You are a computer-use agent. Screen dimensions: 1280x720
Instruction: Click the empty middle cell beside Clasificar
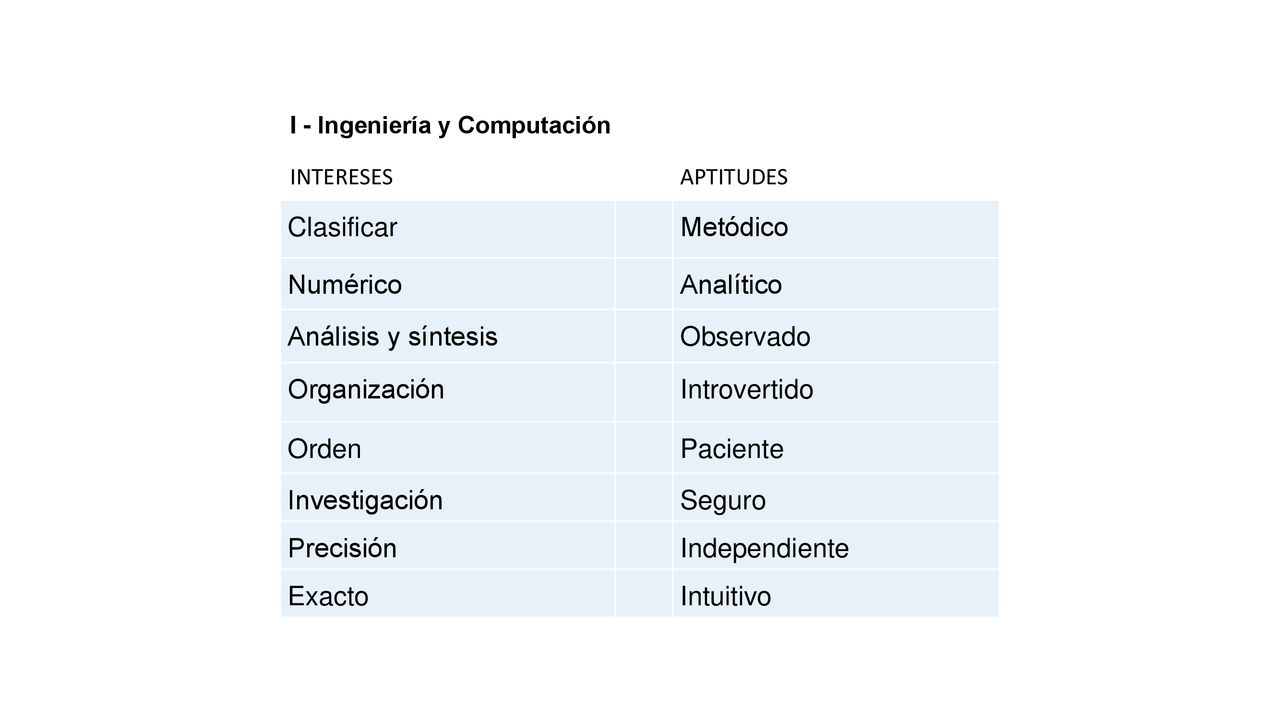pyautogui.click(x=644, y=229)
